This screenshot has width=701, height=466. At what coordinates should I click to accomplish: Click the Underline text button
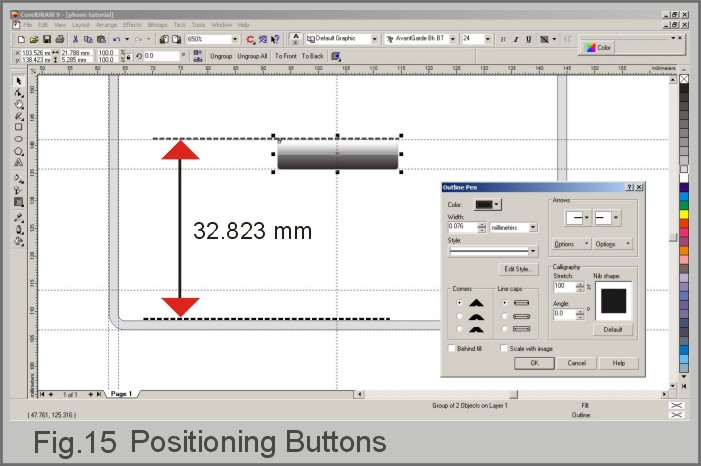point(528,39)
